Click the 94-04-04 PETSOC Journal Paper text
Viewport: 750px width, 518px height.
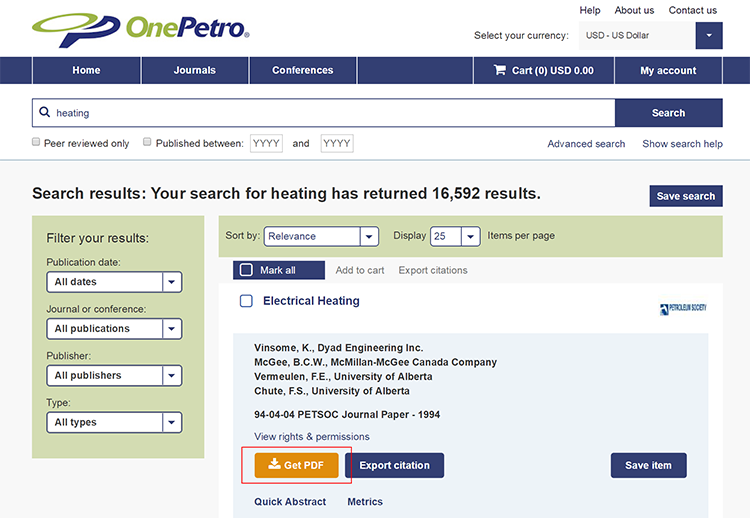(347, 415)
